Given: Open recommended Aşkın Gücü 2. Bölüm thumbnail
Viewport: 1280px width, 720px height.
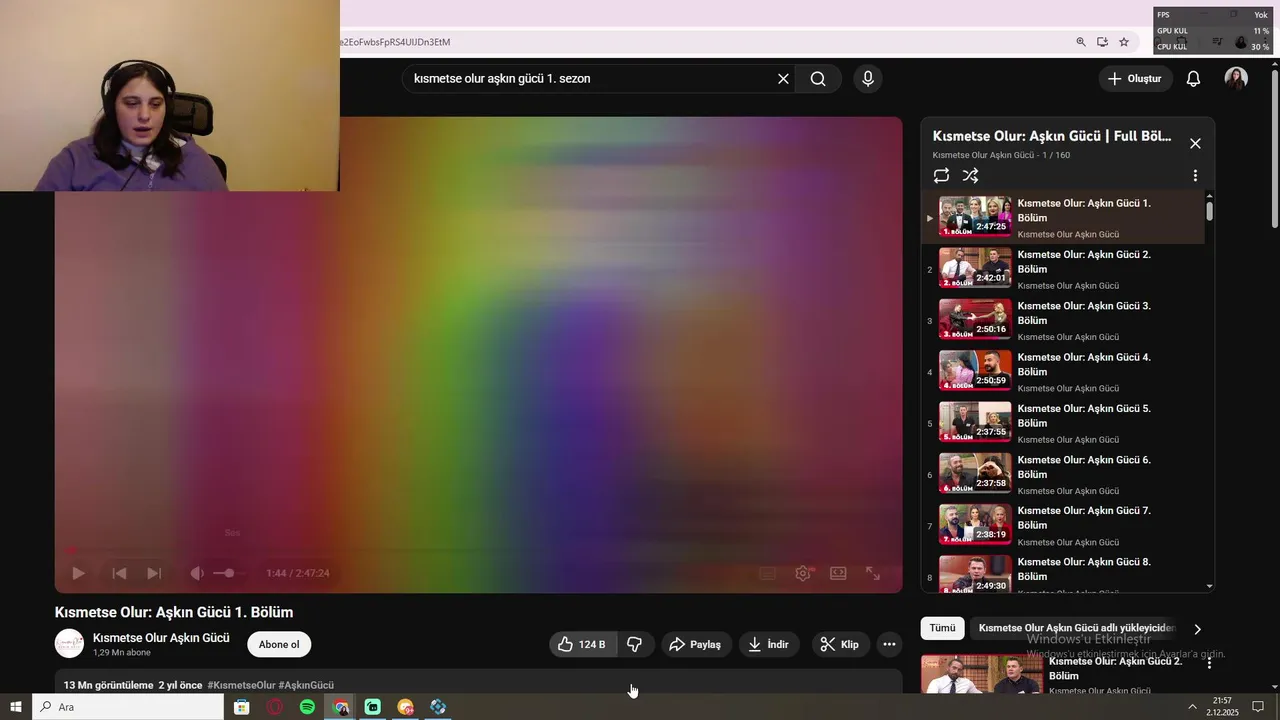Looking at the screenshot, I should click(981, 675).
